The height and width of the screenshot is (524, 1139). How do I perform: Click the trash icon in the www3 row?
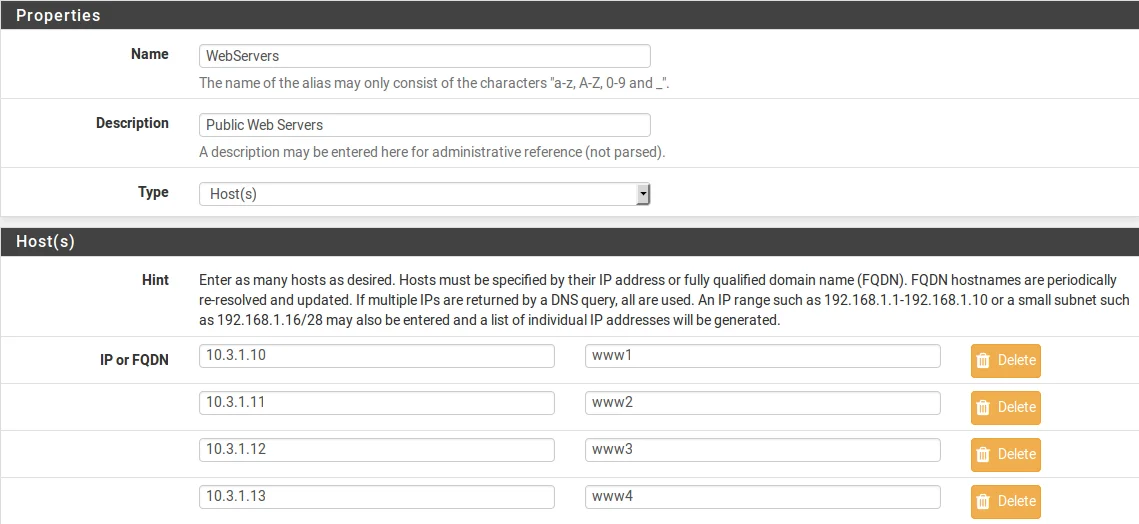coord(983,454)
